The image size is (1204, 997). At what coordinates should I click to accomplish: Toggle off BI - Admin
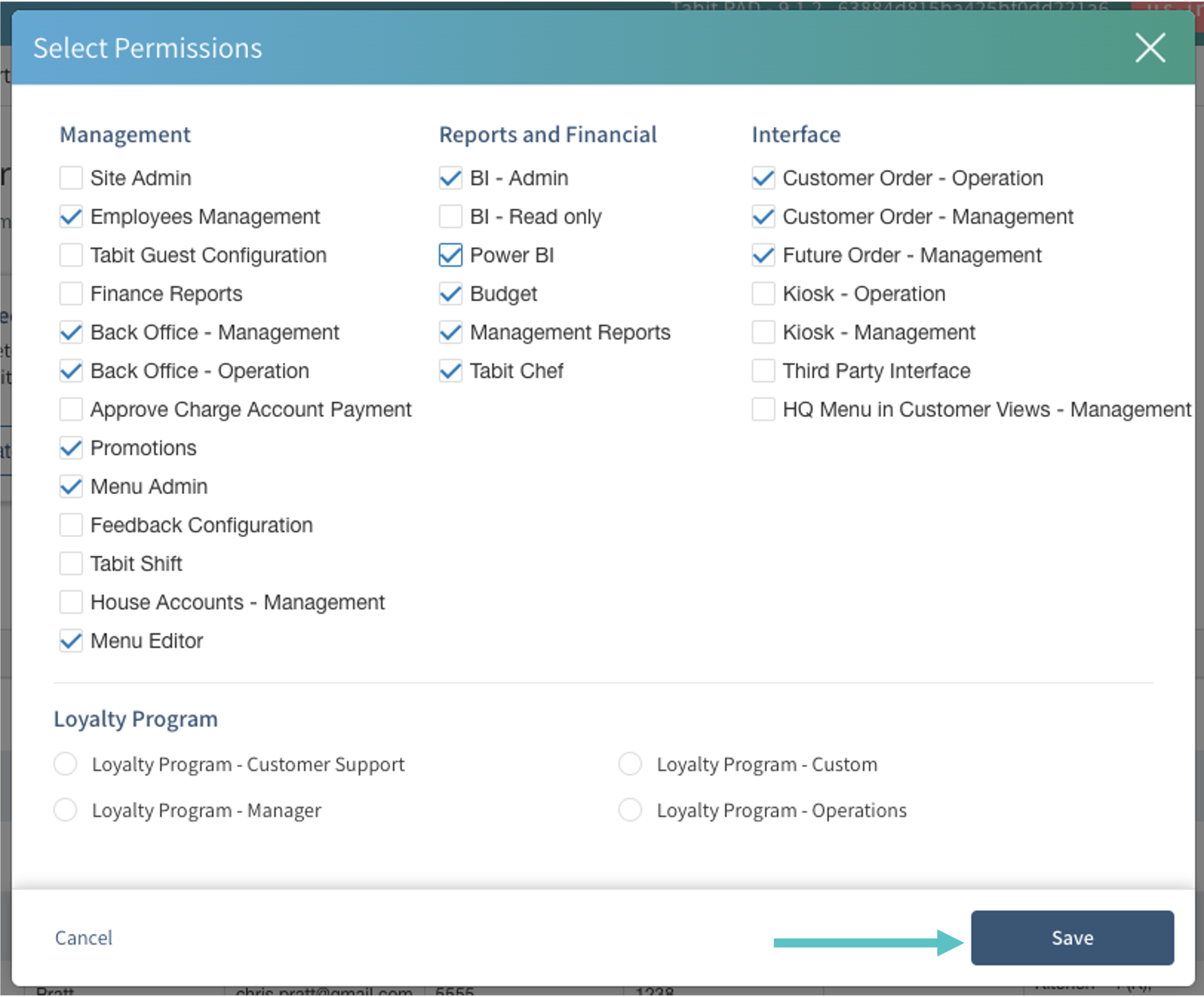[x=451, y=178]
